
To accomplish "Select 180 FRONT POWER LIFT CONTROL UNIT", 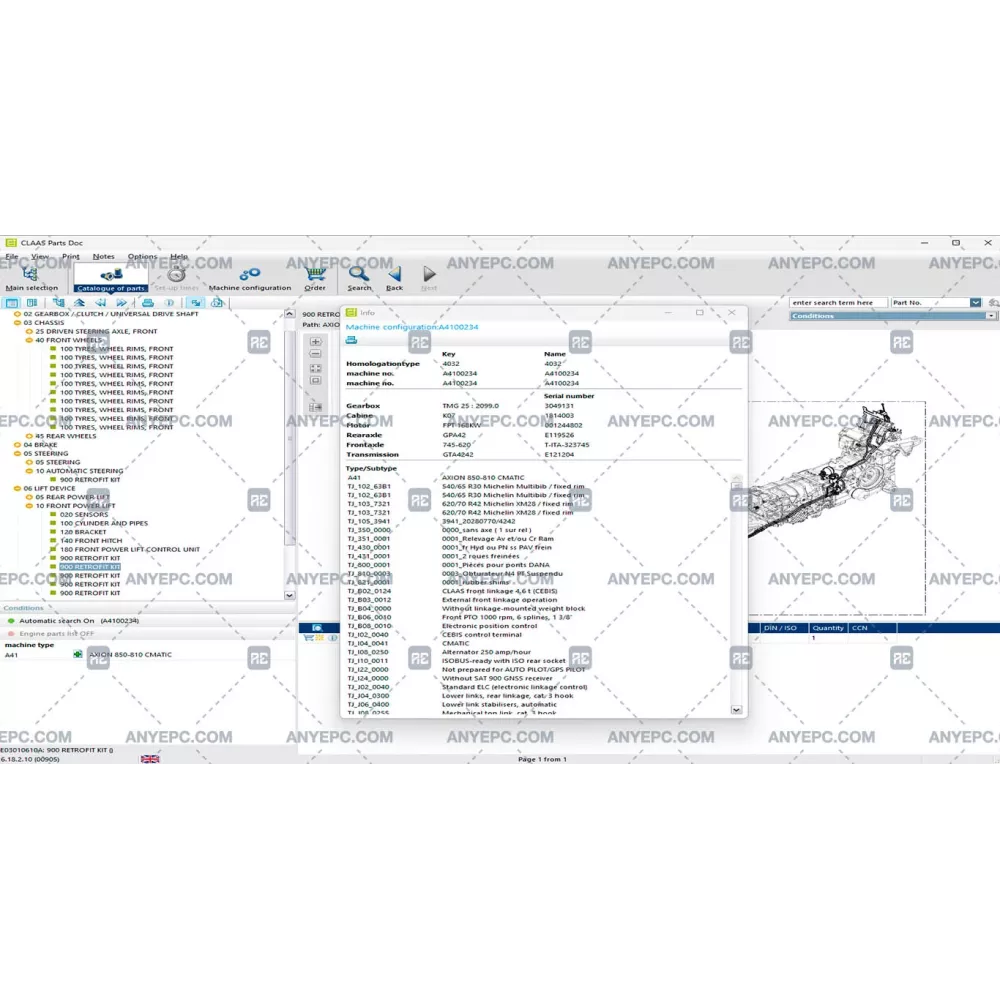I will click(129, 549).
